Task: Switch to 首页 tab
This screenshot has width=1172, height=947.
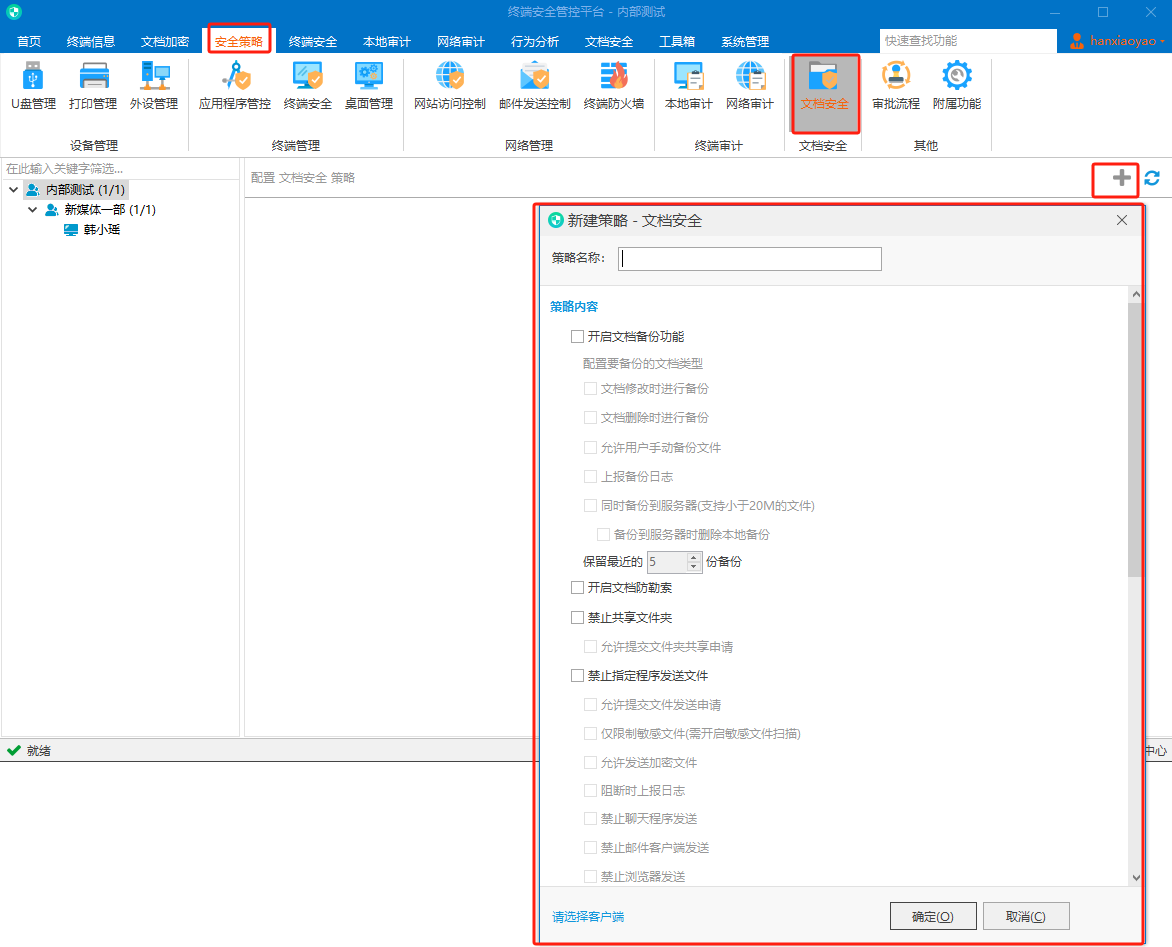Action: point(29,42)
